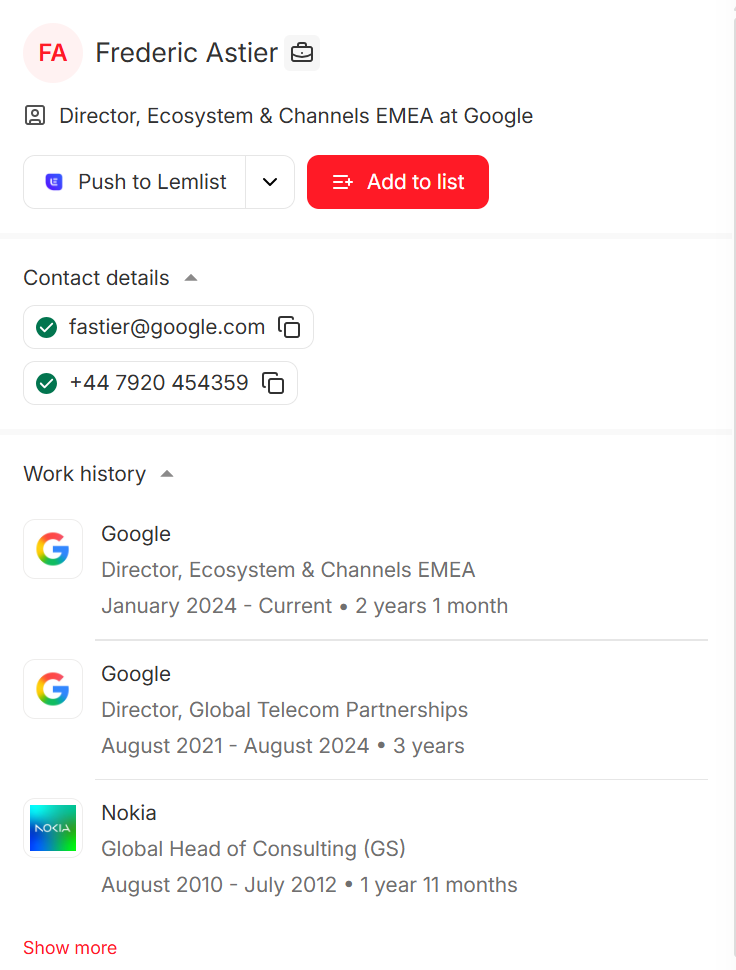The image size is (736, 970).
Task: Click Show more work history link
Action: click(x=70, y=948)
